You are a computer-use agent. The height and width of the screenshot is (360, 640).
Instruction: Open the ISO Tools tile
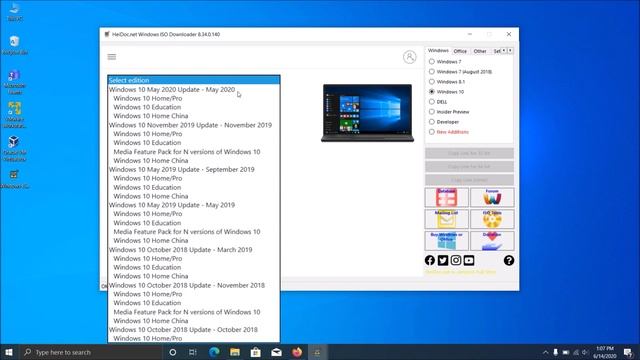[x=492, y=219]
